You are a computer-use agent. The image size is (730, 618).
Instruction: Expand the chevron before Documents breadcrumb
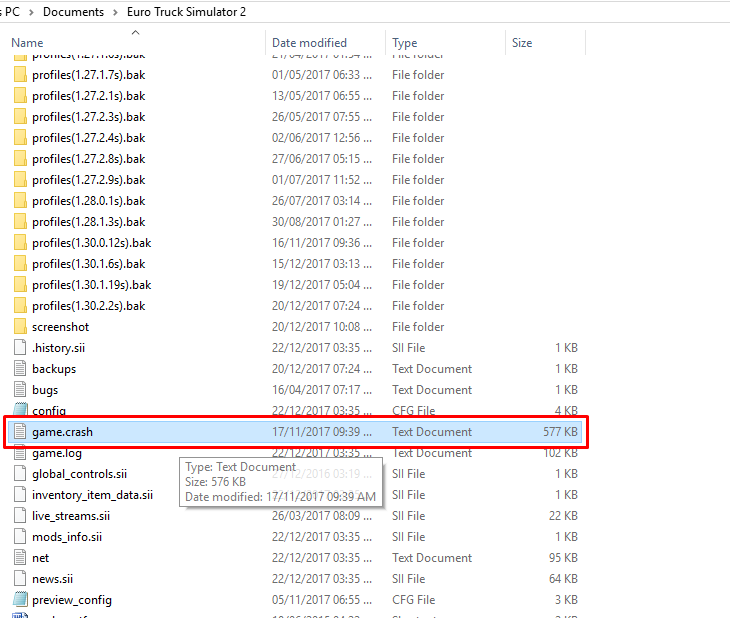pos(31,12)
